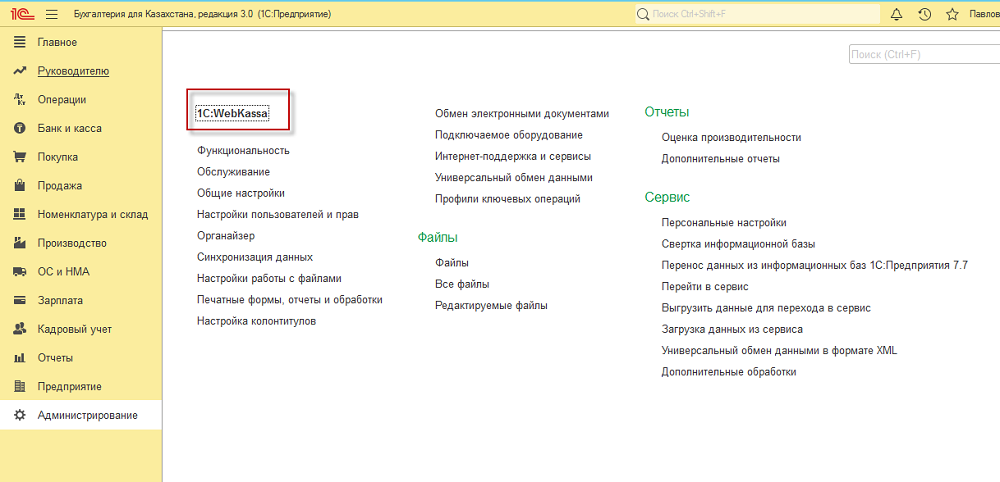Open favorites star icon
The height and width of the screenshot is (482, 1000).
coord(952,14)
